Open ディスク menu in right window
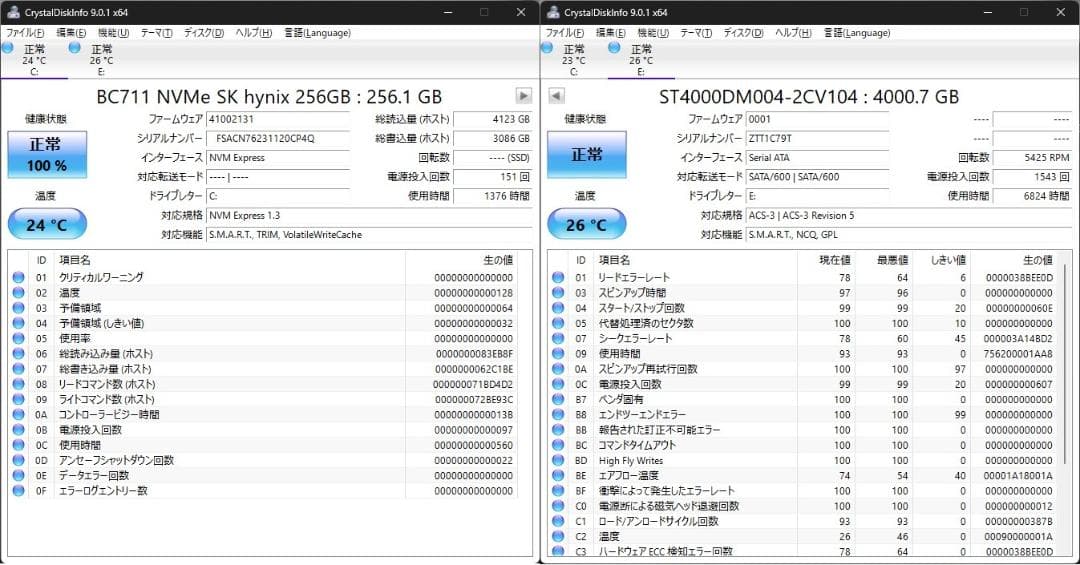Image resolution: width=1080 pixels, height=565 pixels. [743, 32]
